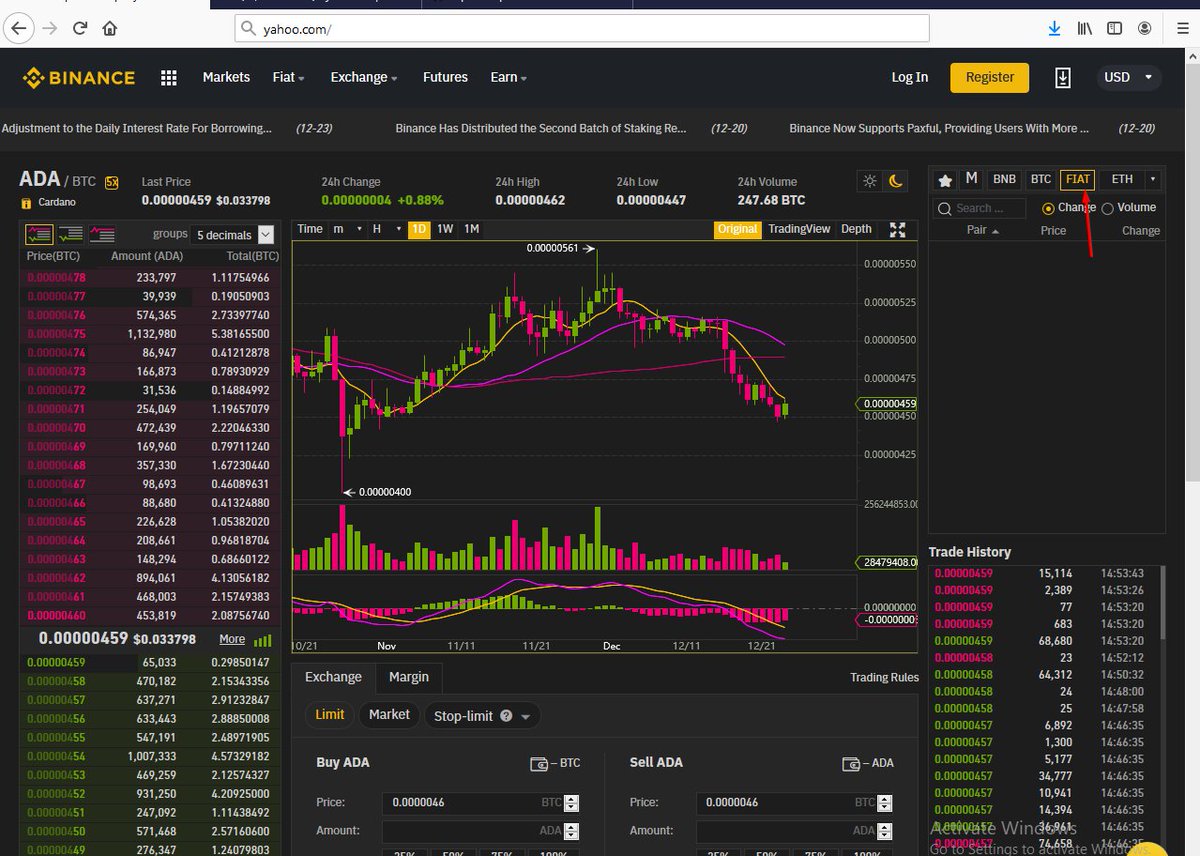Click the browser address bar

pos(582,29)
